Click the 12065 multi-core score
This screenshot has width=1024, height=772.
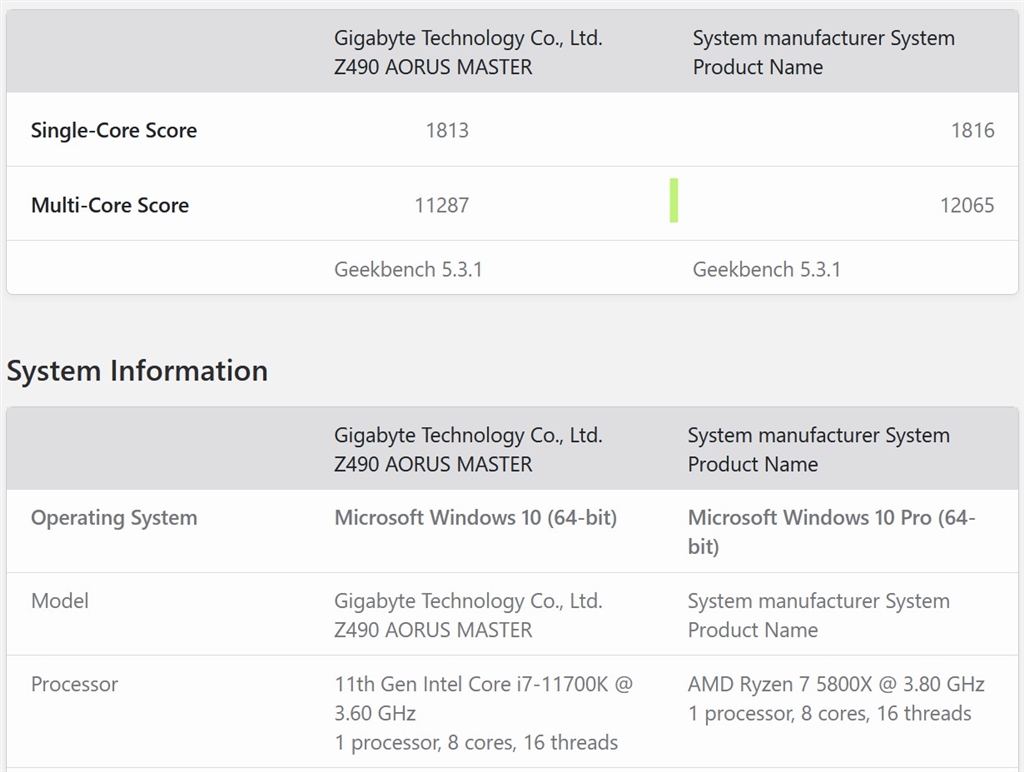(967, 205)
